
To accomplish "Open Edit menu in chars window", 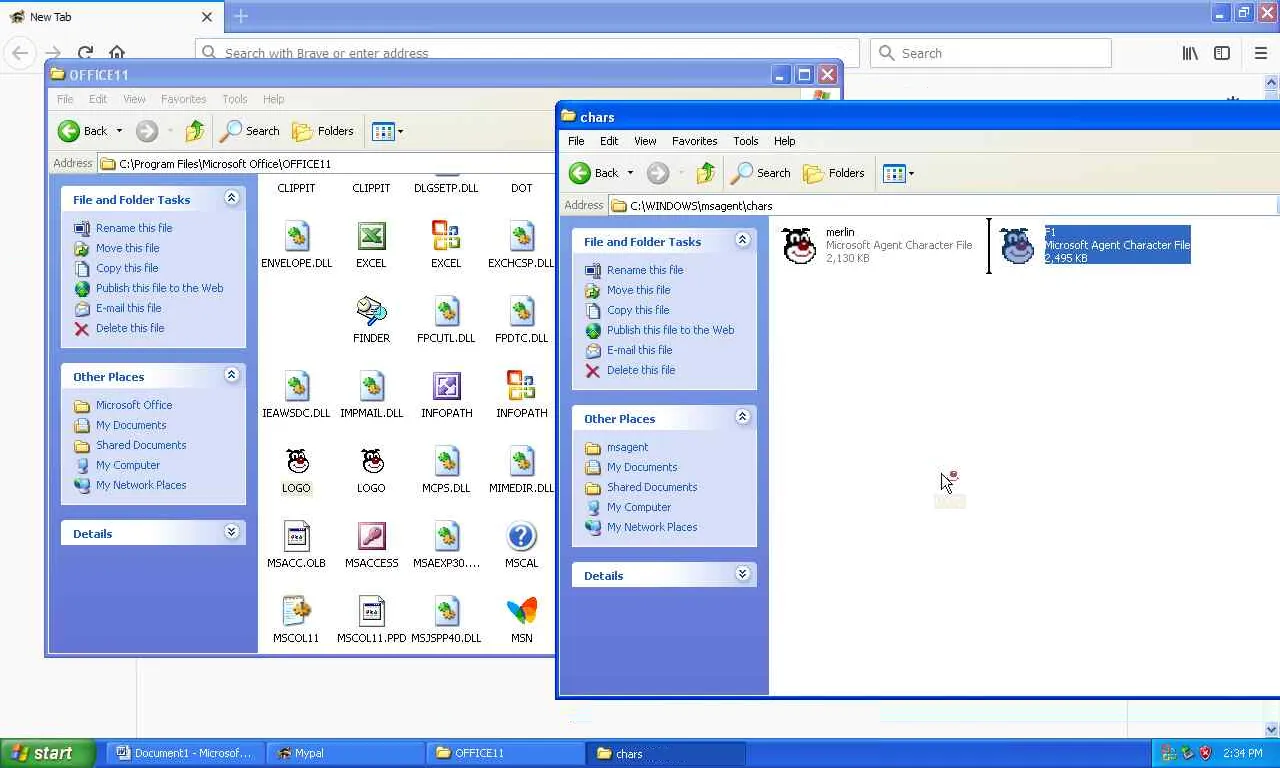I will (x=609, y=141).
